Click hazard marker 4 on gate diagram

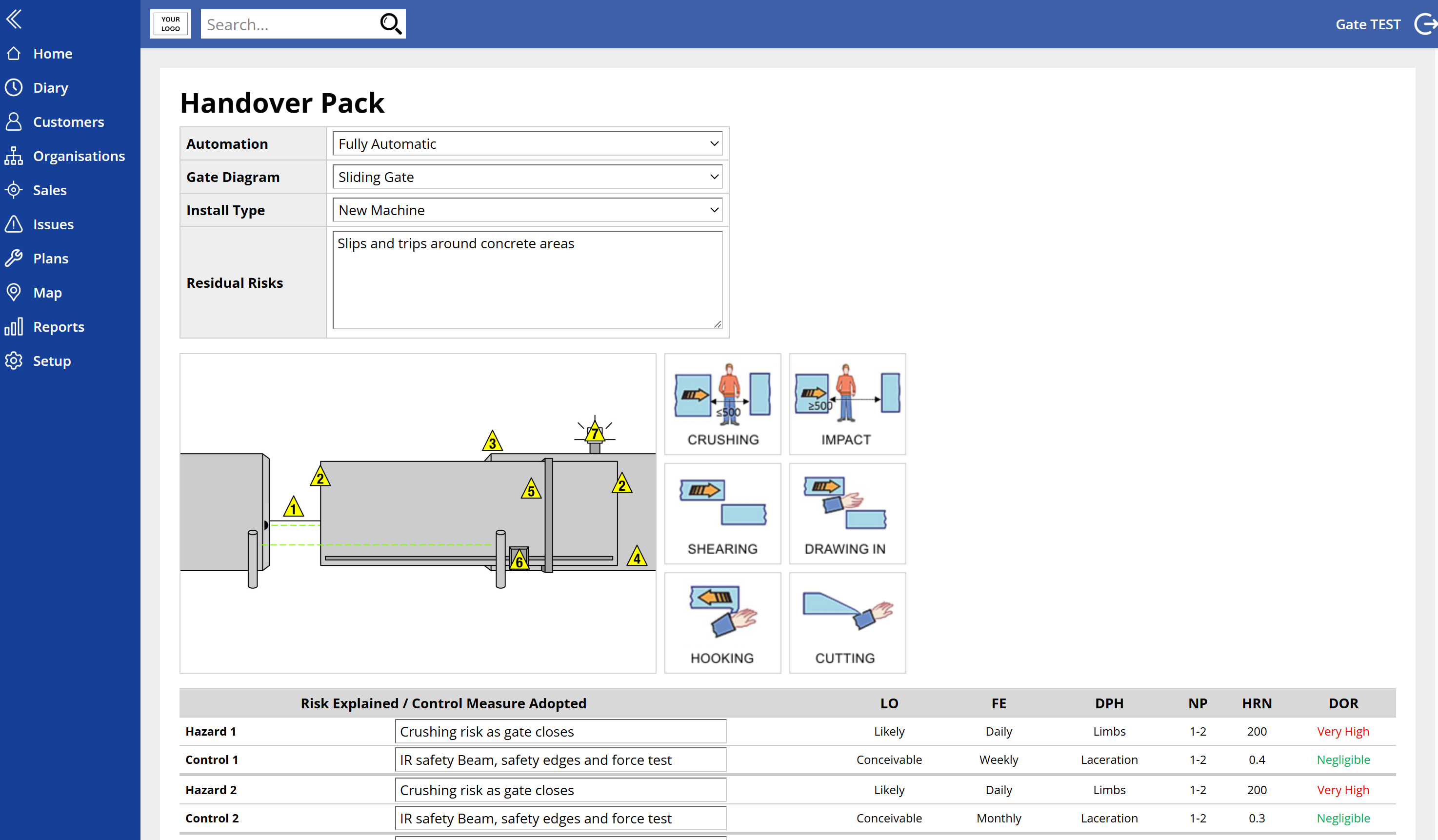coord(637,557)
